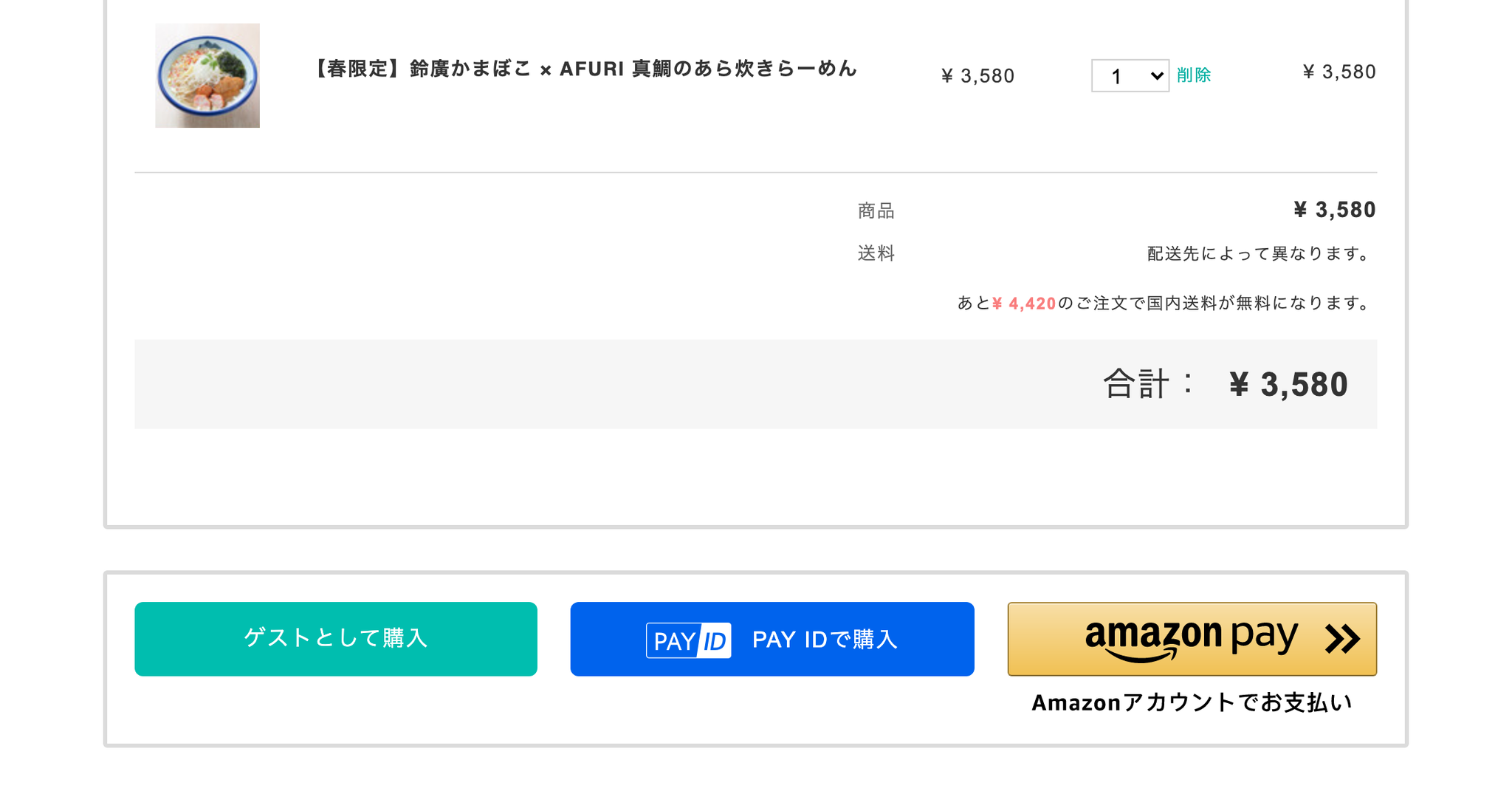The image size is (1512, 791).
Task: Click the line total price after 削除
Action: 1339,72
